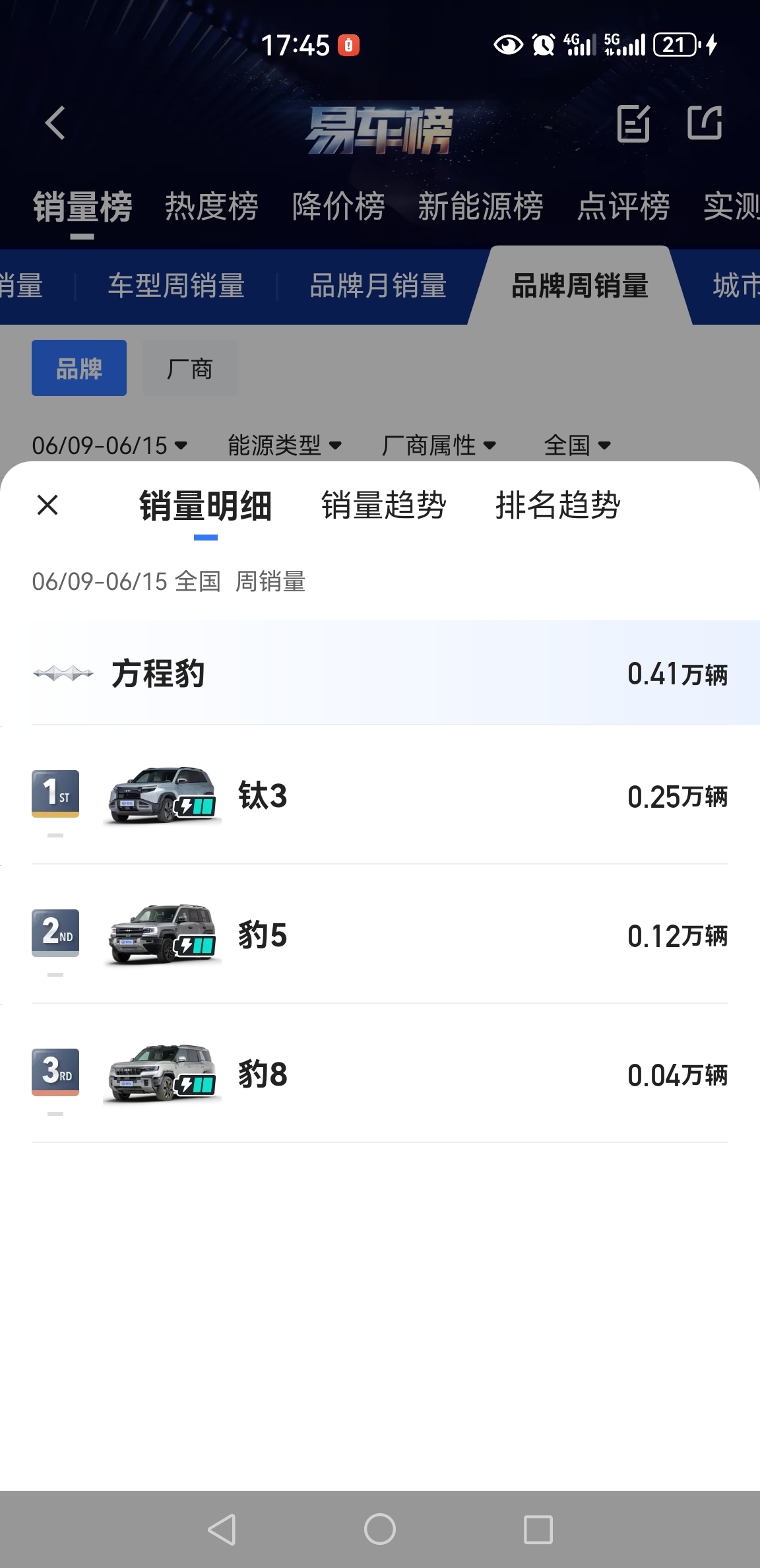This screenshot has height=1568, width=760.
Task: Switch to the 销量趋势 tab
Action: (x=383, y=506)
